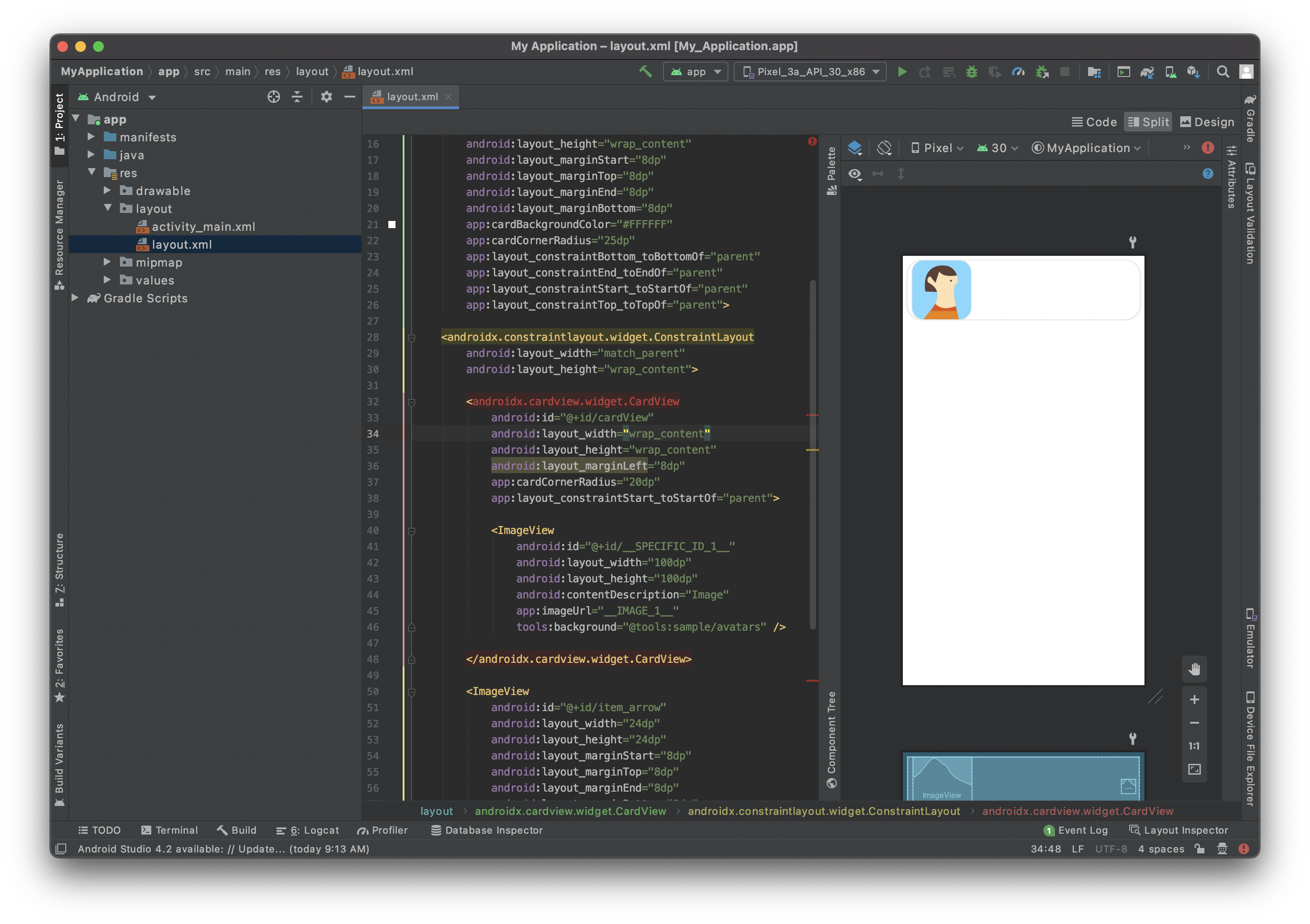Toggle the Resource Manager tool window
The image size is (1310, 924).
coord(60,235)
